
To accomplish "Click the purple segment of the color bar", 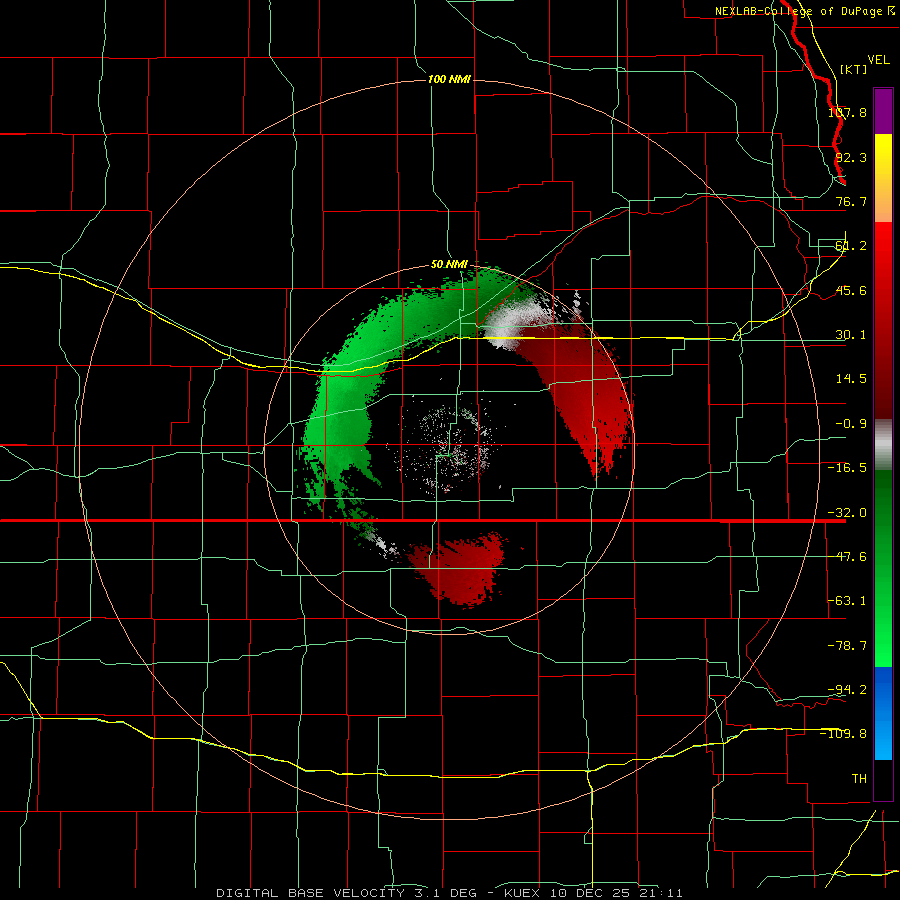I will pos(883,111).
